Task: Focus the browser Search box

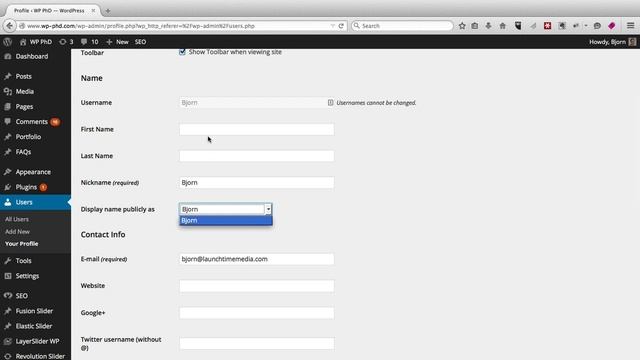Action: point(402,26)
